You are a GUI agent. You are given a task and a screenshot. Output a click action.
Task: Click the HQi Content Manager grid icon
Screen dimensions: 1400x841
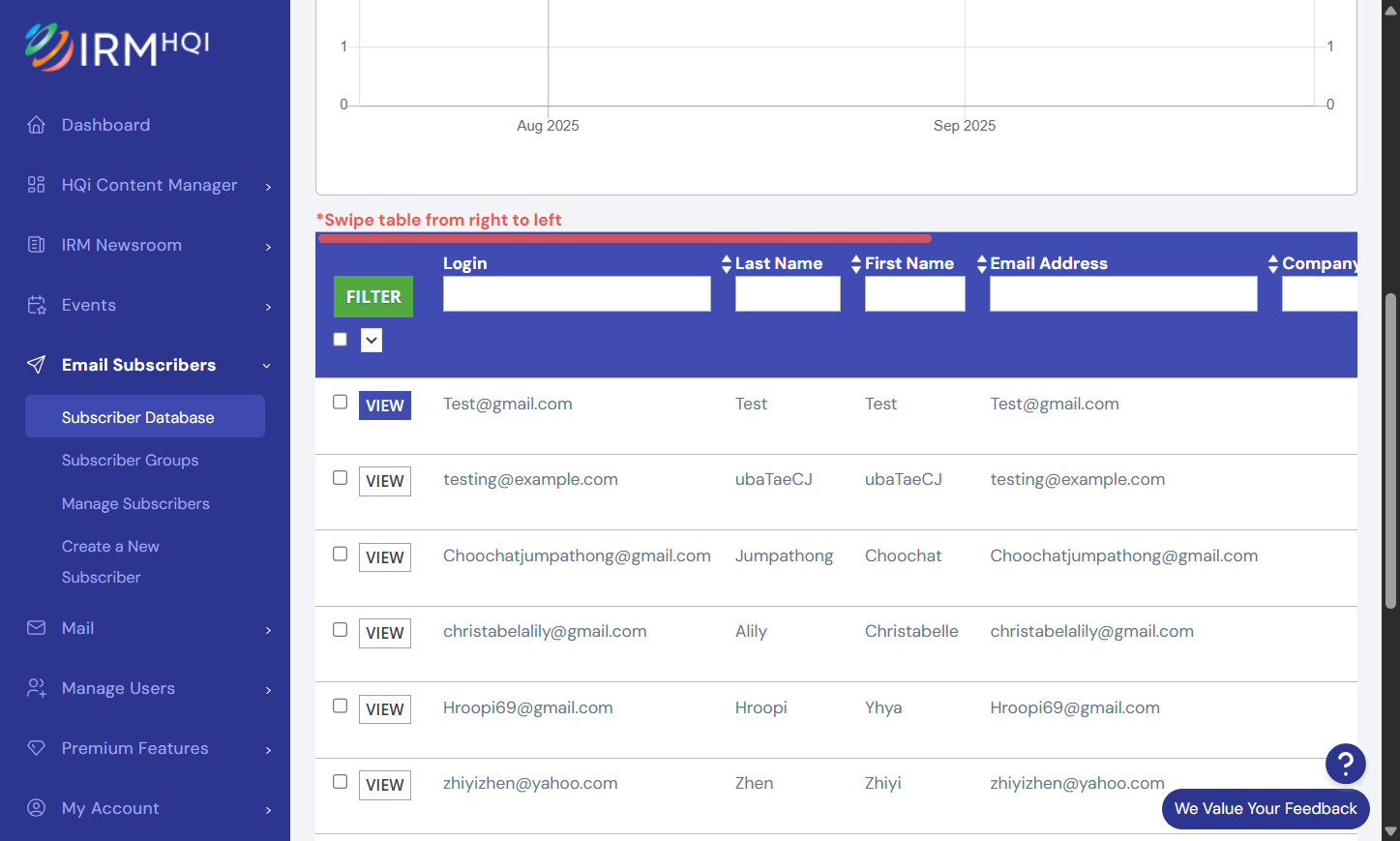[37, 185]
